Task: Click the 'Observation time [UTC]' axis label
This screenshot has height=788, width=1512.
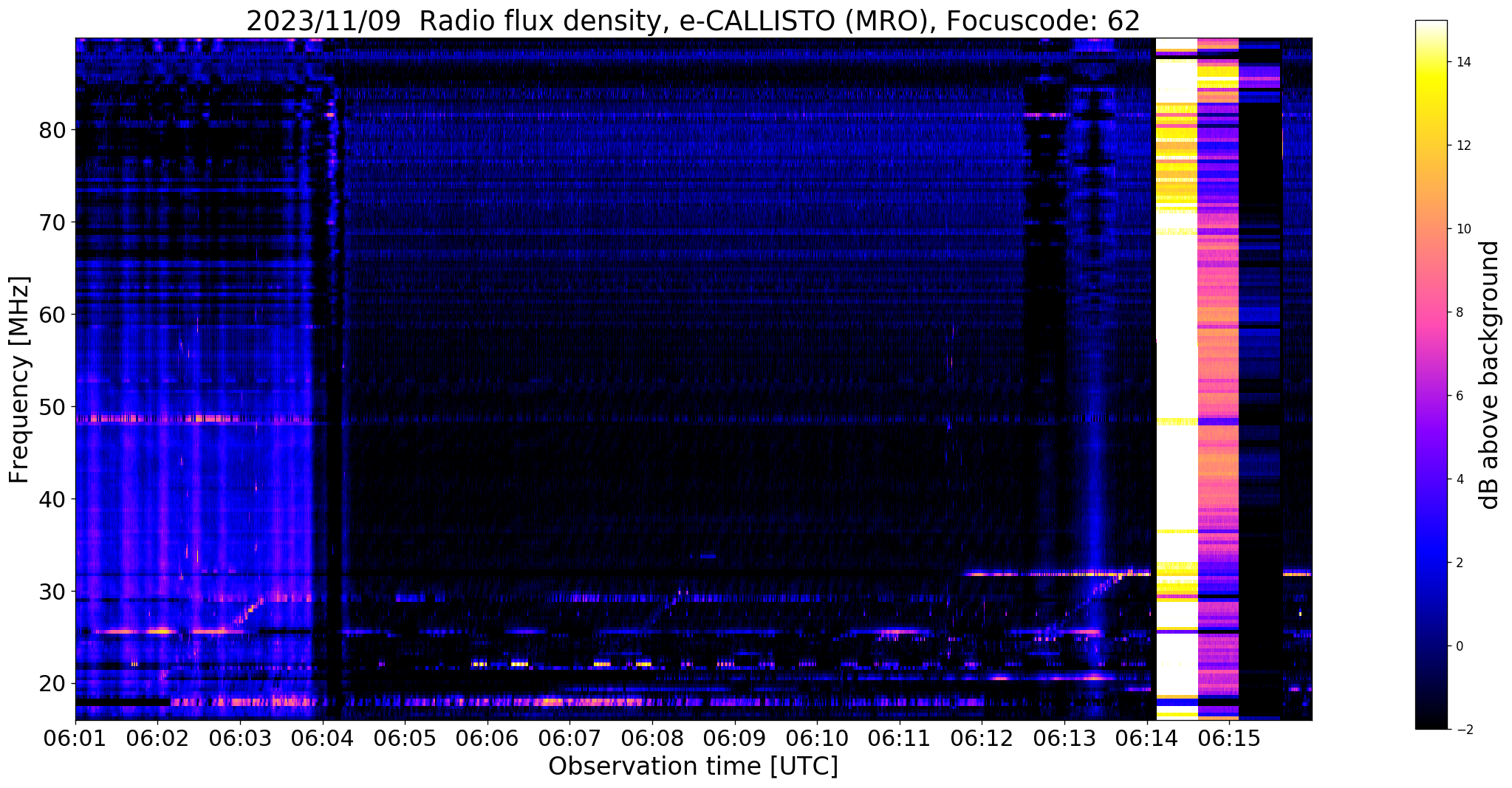Action: click(693, 767)
